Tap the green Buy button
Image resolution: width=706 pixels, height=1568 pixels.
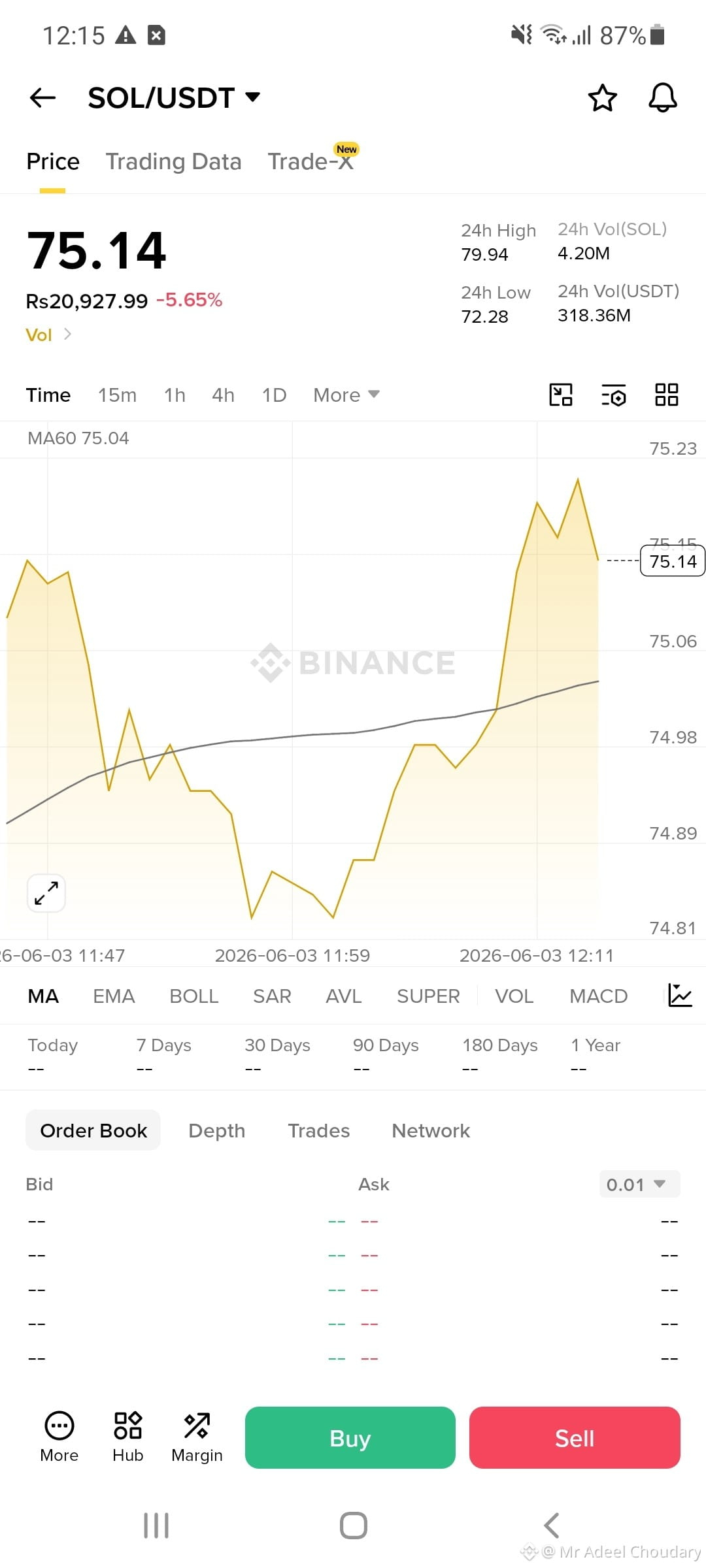pyautogui.click(x=350, y=1437)
